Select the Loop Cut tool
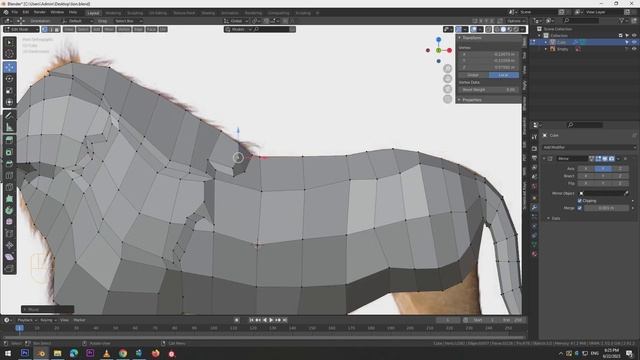The height and width of the screenshot is (360, 640). (9, 176)
